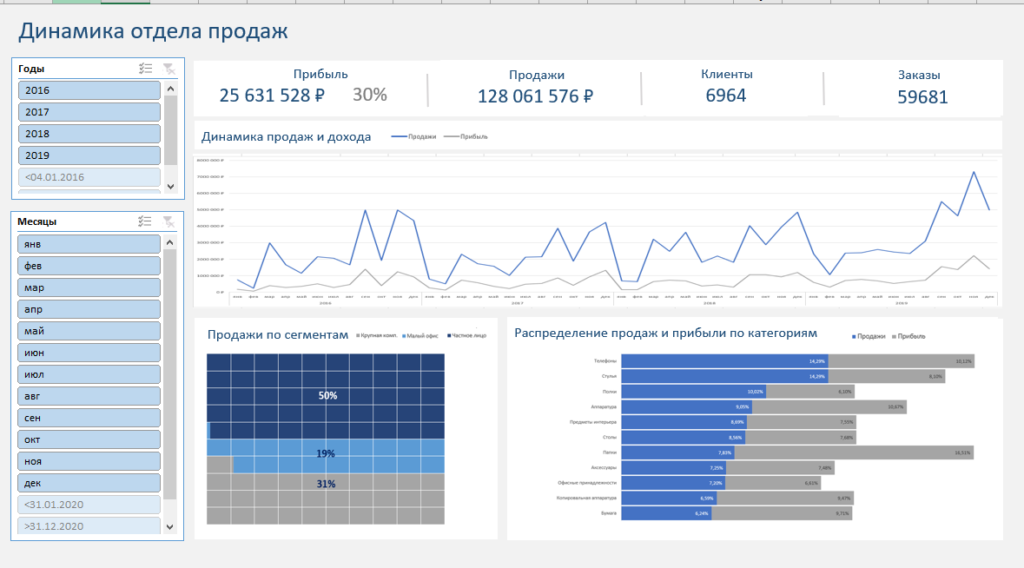Toggle the 2016 year filter

pyautogui.click(x=89, y=90)
